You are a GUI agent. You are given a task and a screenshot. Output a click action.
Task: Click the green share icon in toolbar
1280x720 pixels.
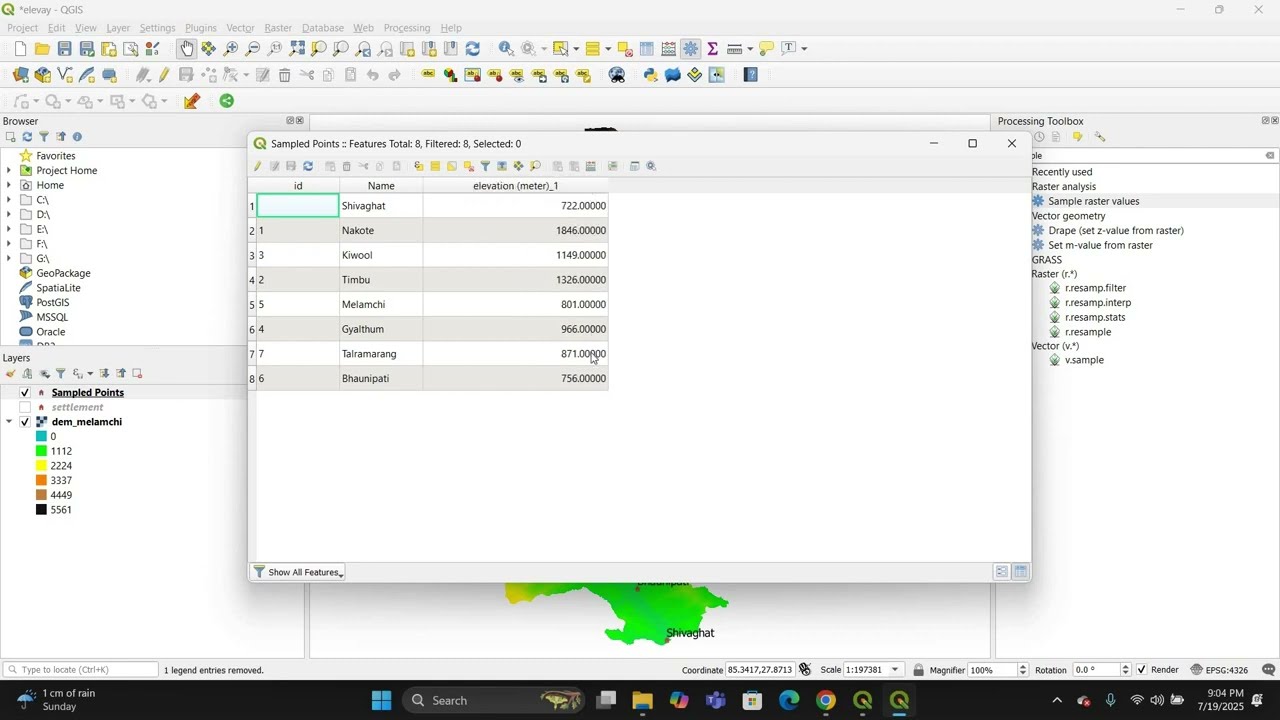[x=227, y=101]
